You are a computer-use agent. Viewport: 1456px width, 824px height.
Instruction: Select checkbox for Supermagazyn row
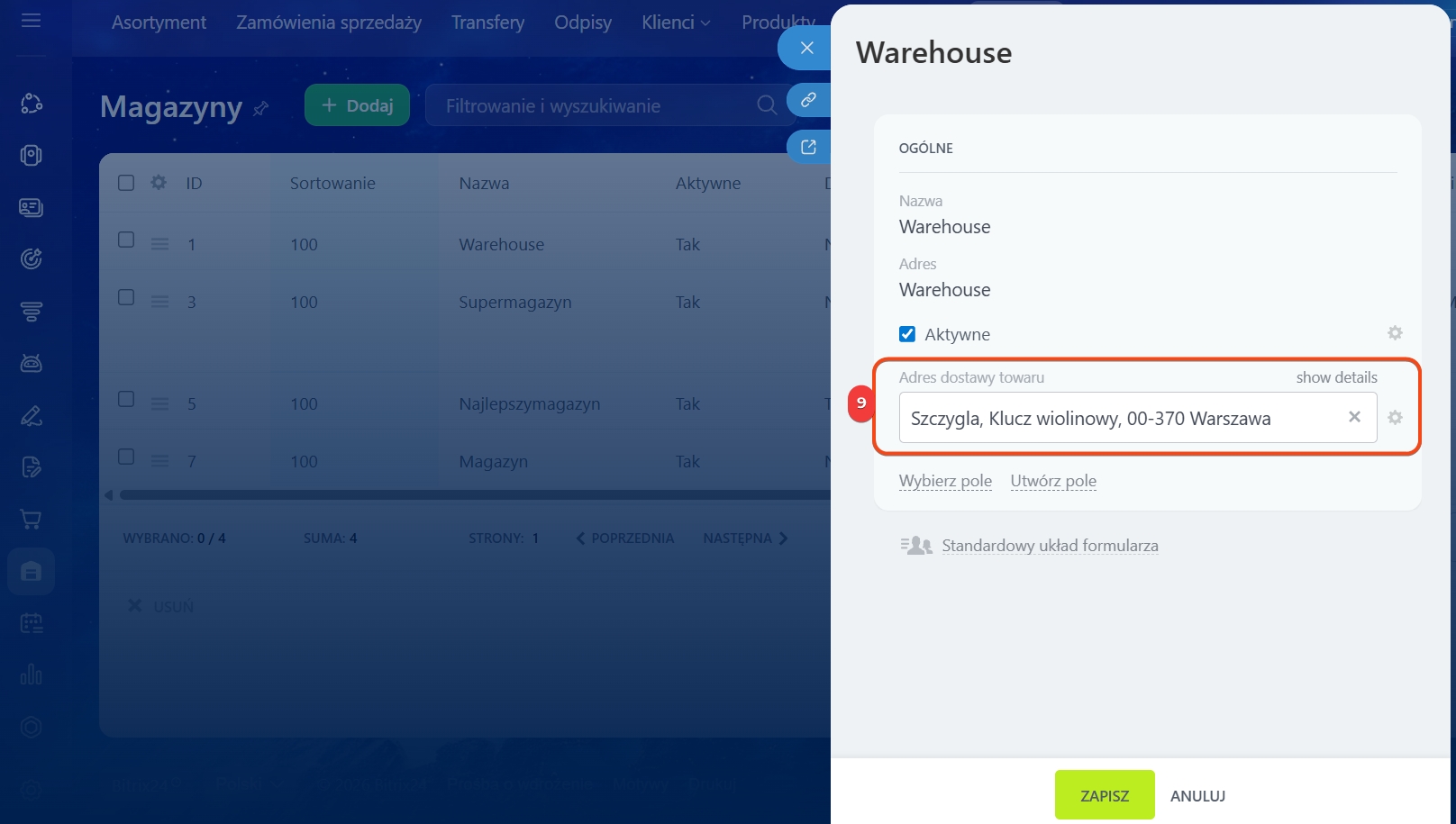[126, 298]
